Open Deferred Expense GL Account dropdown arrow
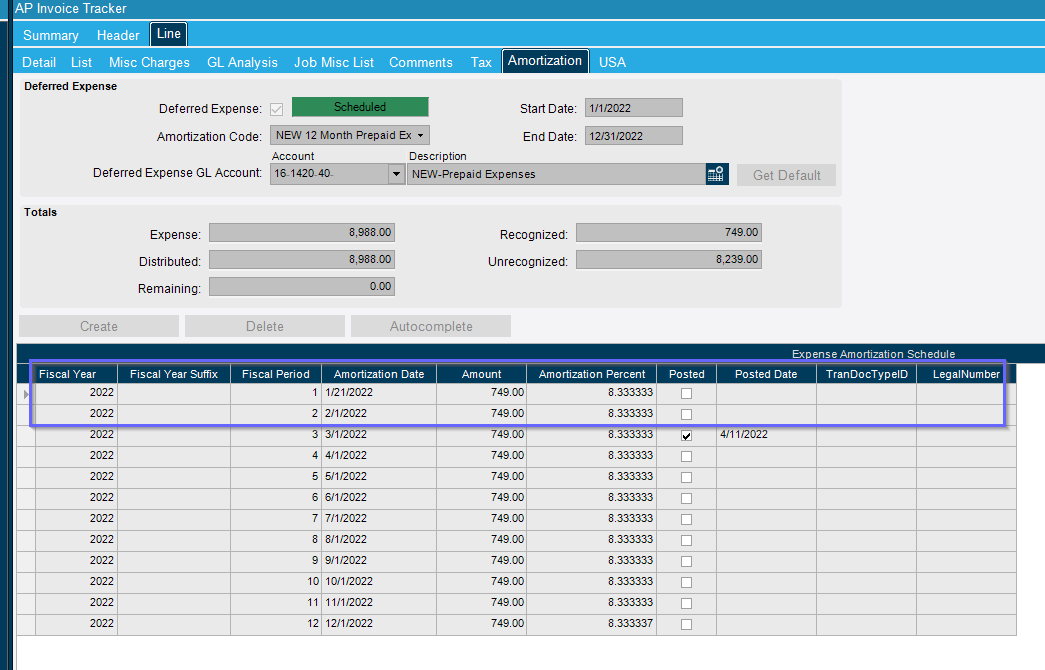 396,174
